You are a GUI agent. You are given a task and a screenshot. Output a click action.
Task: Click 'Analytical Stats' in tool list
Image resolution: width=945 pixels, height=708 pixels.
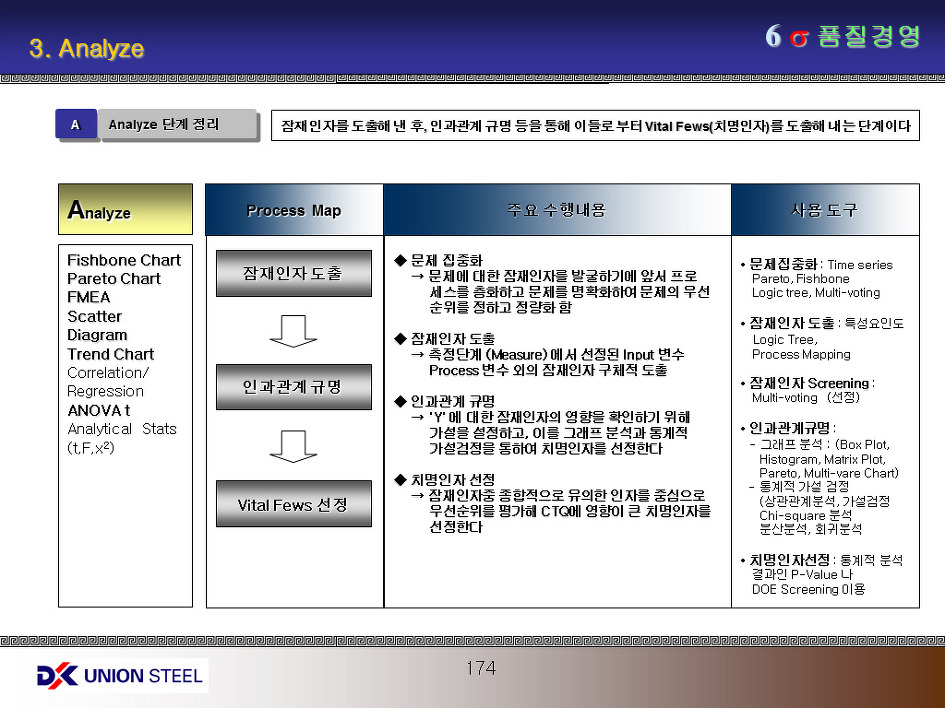pyautogui.click(x=122, y=429)
